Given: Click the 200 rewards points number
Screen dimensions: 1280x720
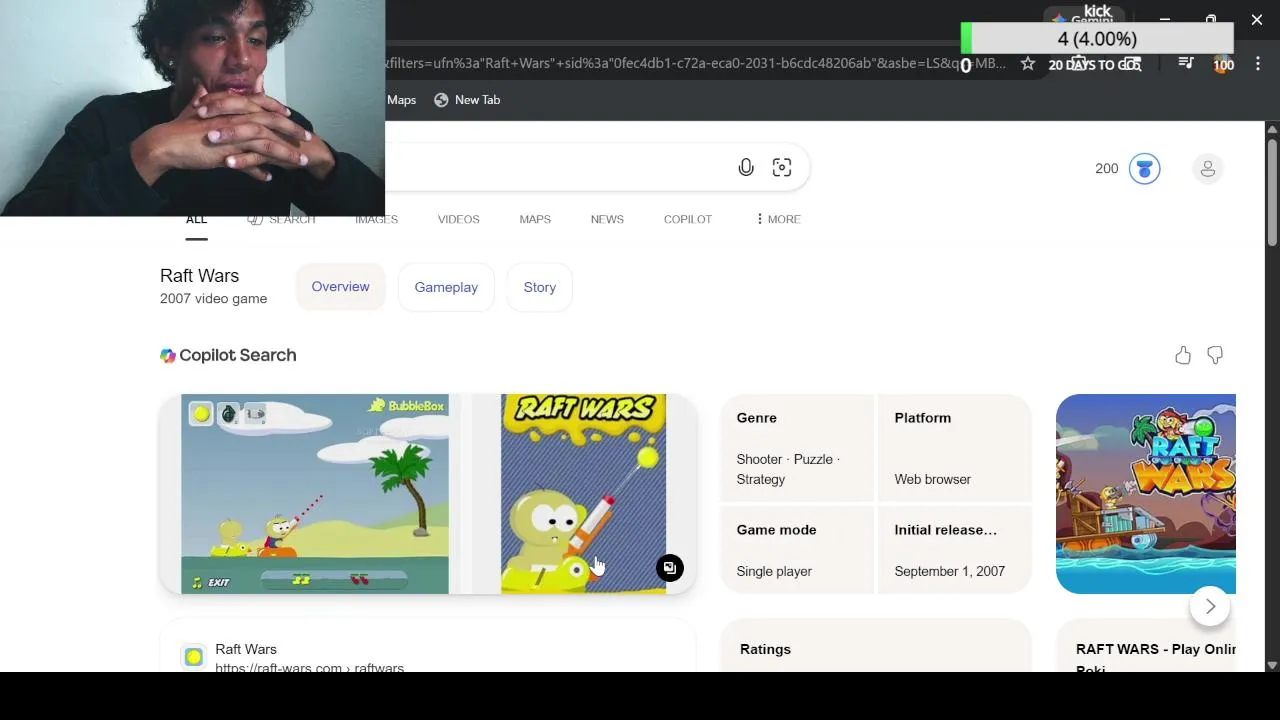Looking at the screenshot, I should (1107, 169).
